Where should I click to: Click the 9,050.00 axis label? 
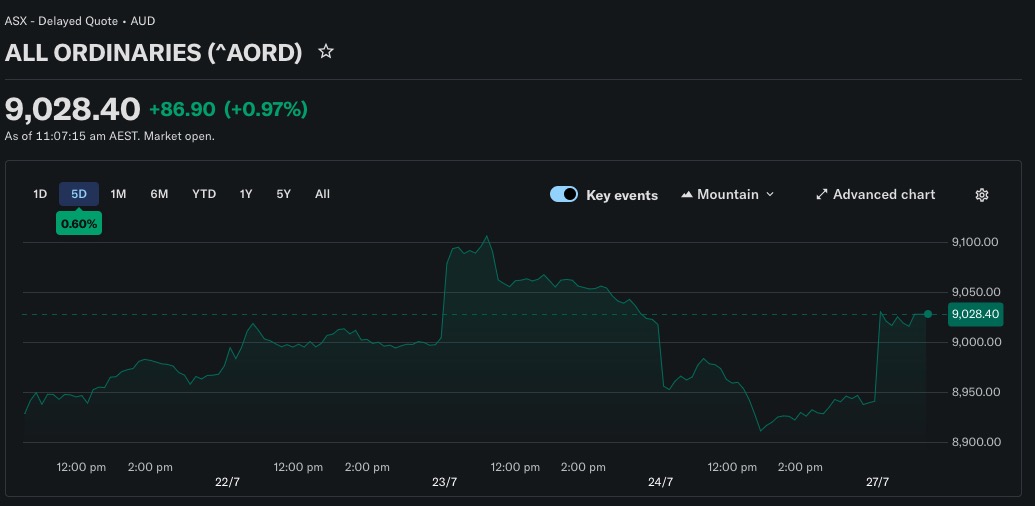pos(975,292)
